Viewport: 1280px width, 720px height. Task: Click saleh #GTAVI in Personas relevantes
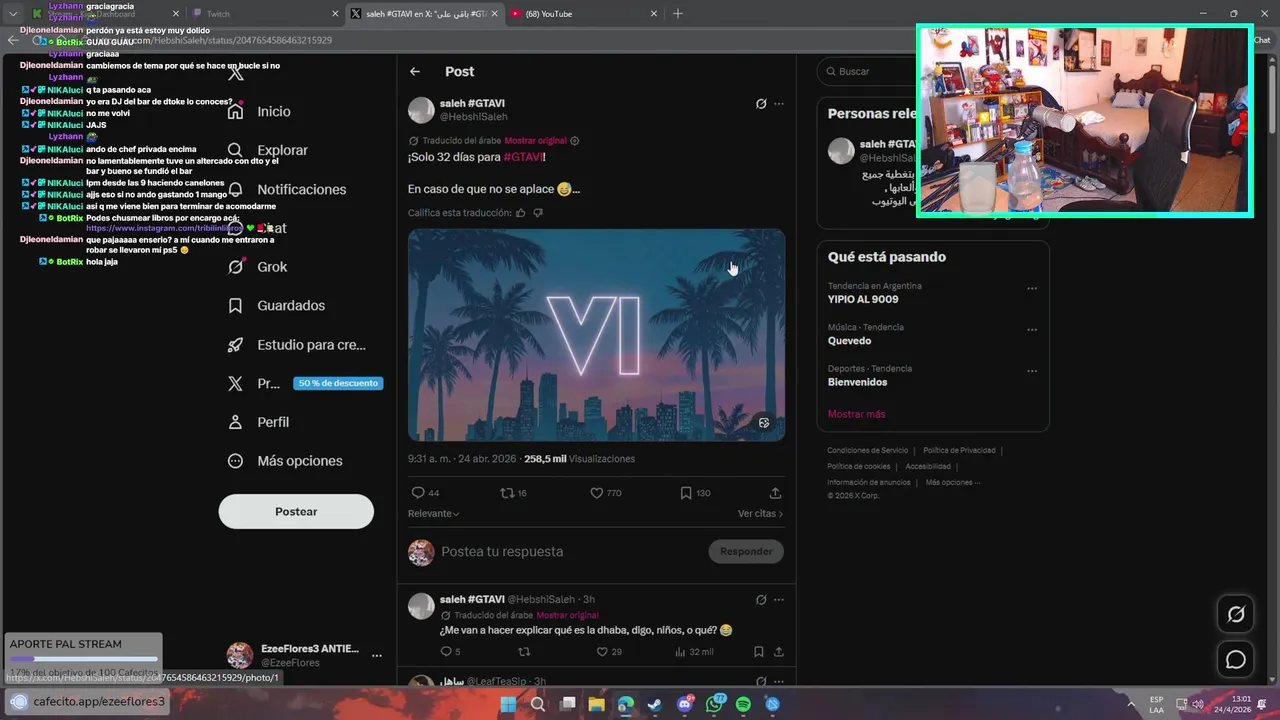click(x=888, y=145)
